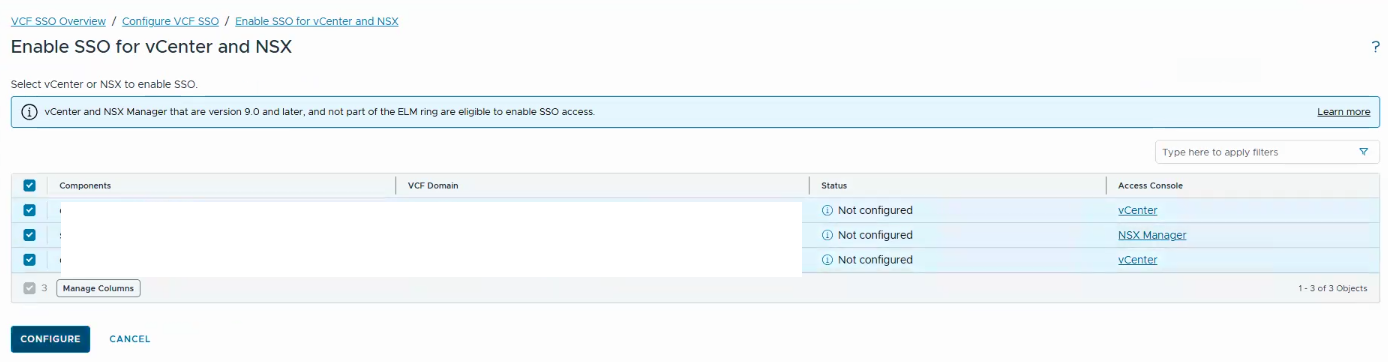Click the selected count checkbox in the table footer

click(29, 288)
